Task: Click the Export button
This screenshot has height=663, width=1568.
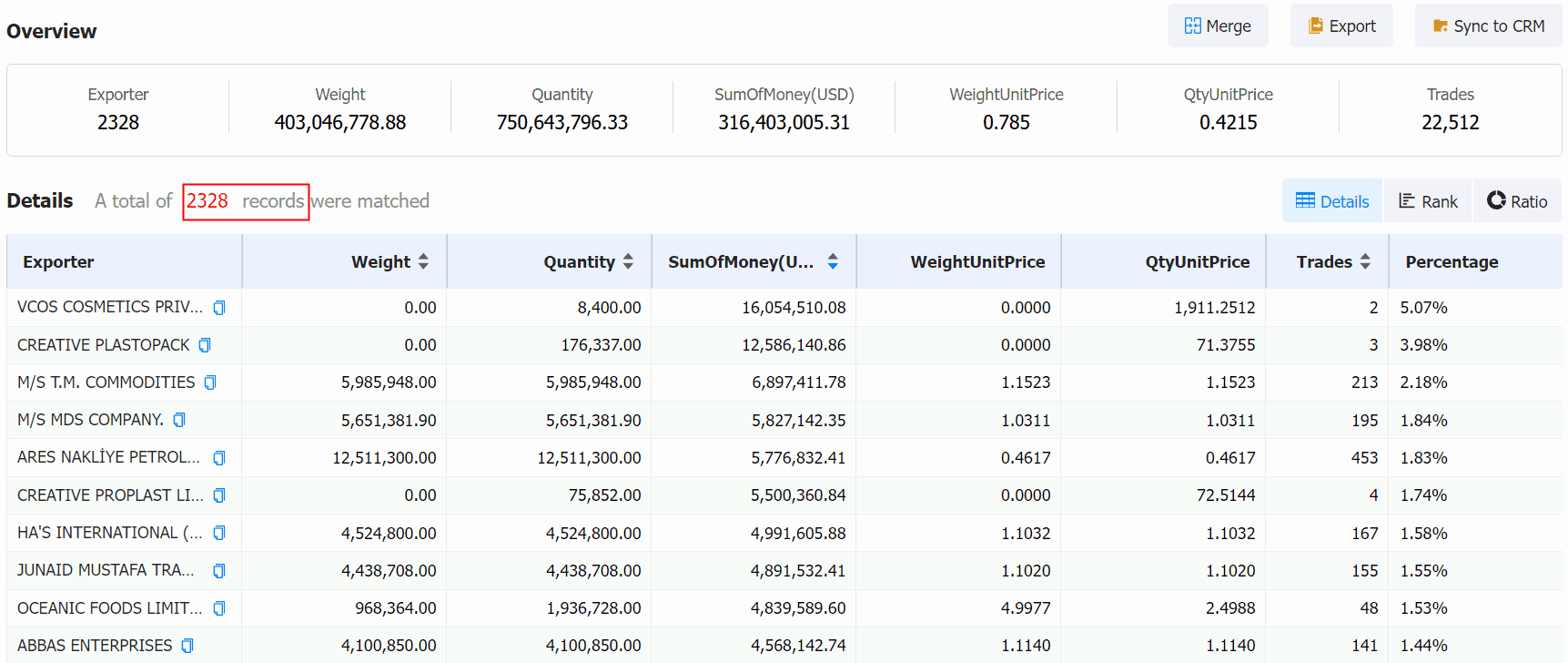Action: coord(1341,26)
